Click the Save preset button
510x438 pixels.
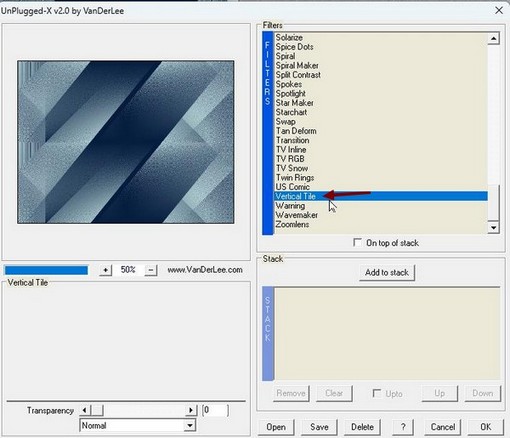tap(319, 427)
